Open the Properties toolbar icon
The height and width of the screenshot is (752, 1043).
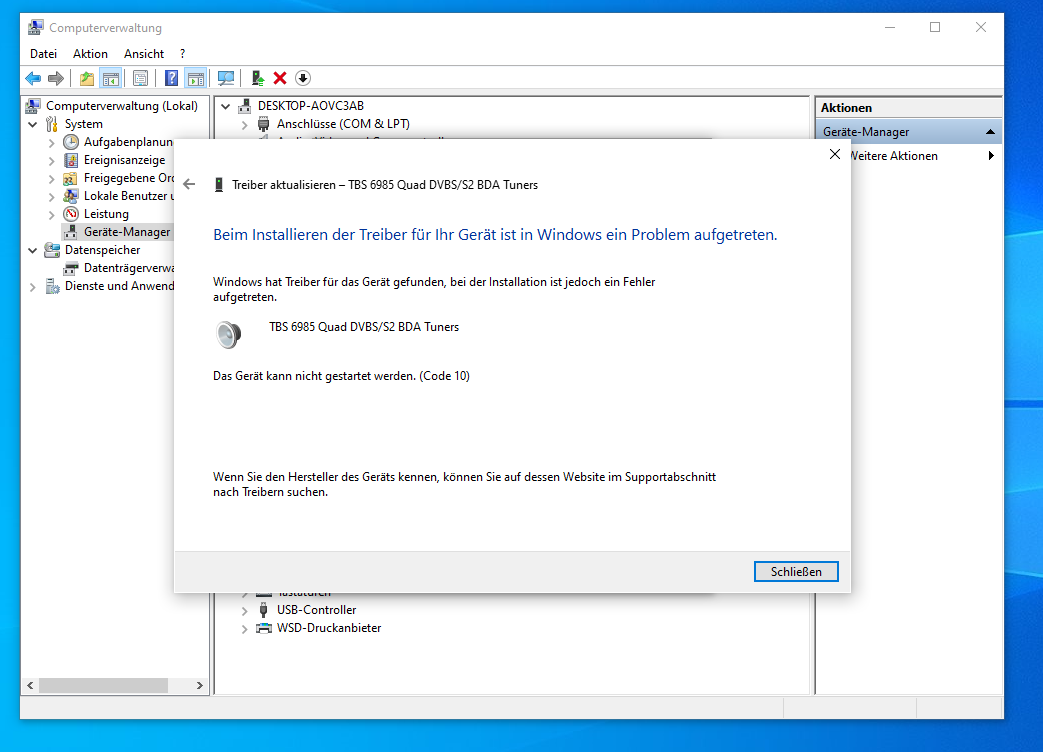140,78
